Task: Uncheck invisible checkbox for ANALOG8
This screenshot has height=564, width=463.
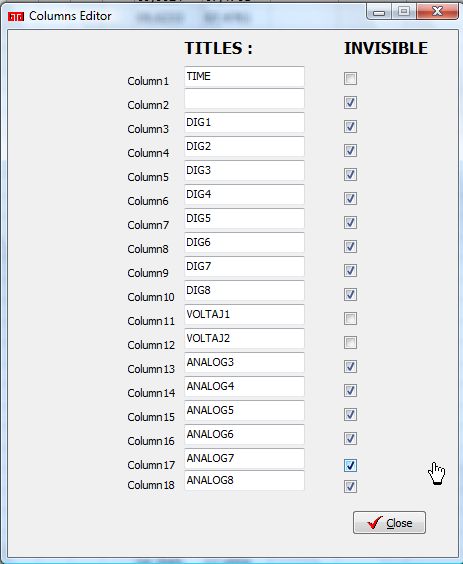Action: [350, 487]
